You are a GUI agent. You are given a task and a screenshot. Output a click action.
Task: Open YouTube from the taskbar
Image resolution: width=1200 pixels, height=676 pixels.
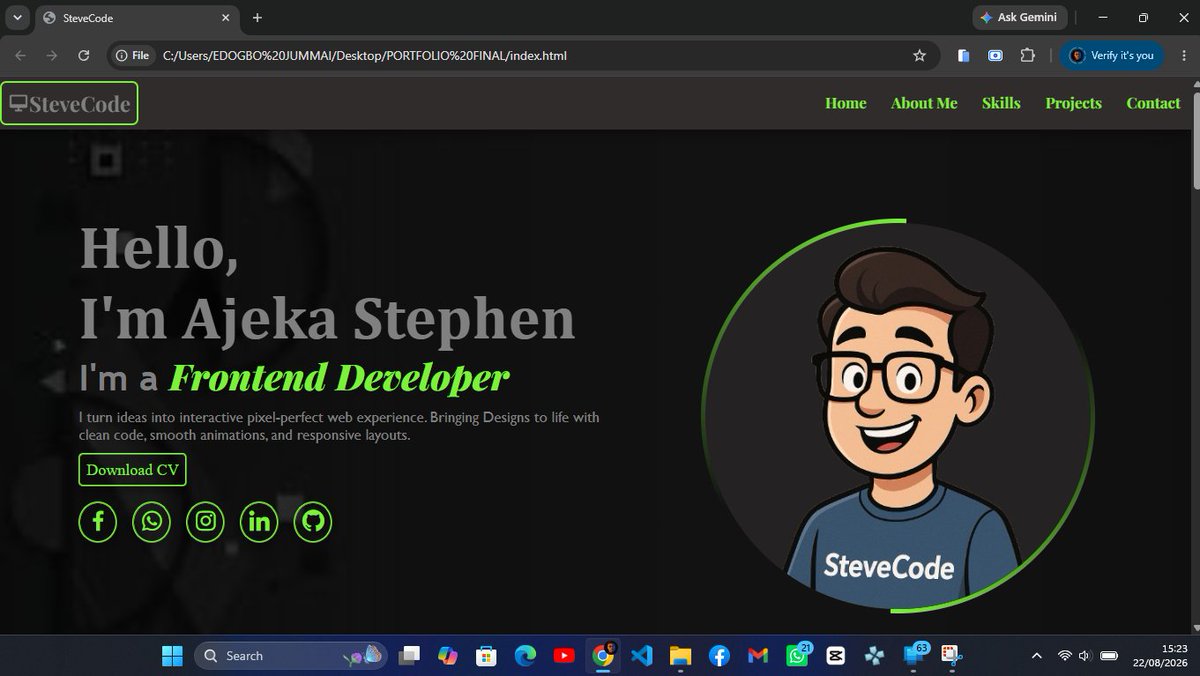pyautogui.click(x=564, y=656)
